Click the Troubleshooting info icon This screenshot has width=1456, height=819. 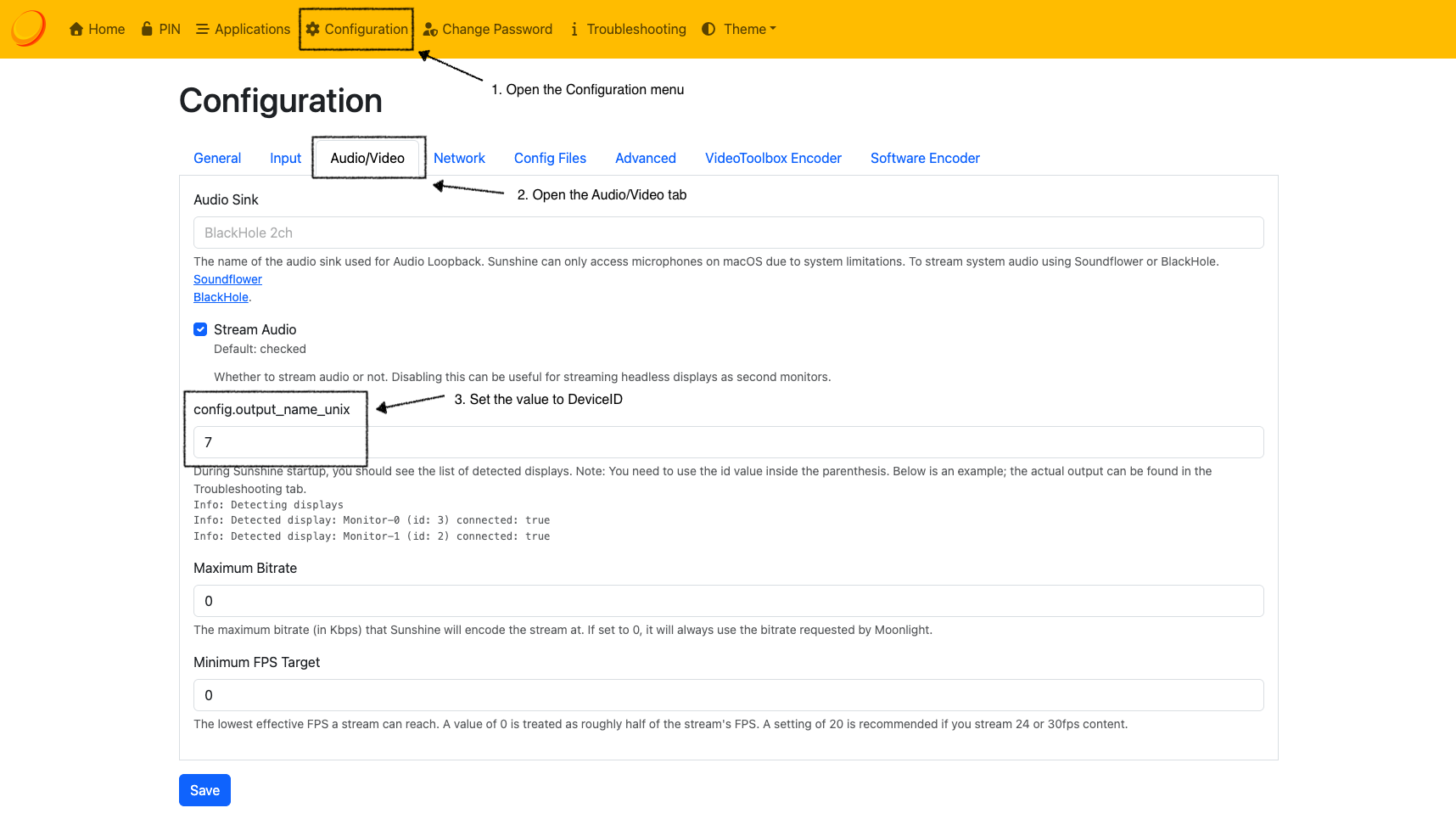click(x=576, y=28)
